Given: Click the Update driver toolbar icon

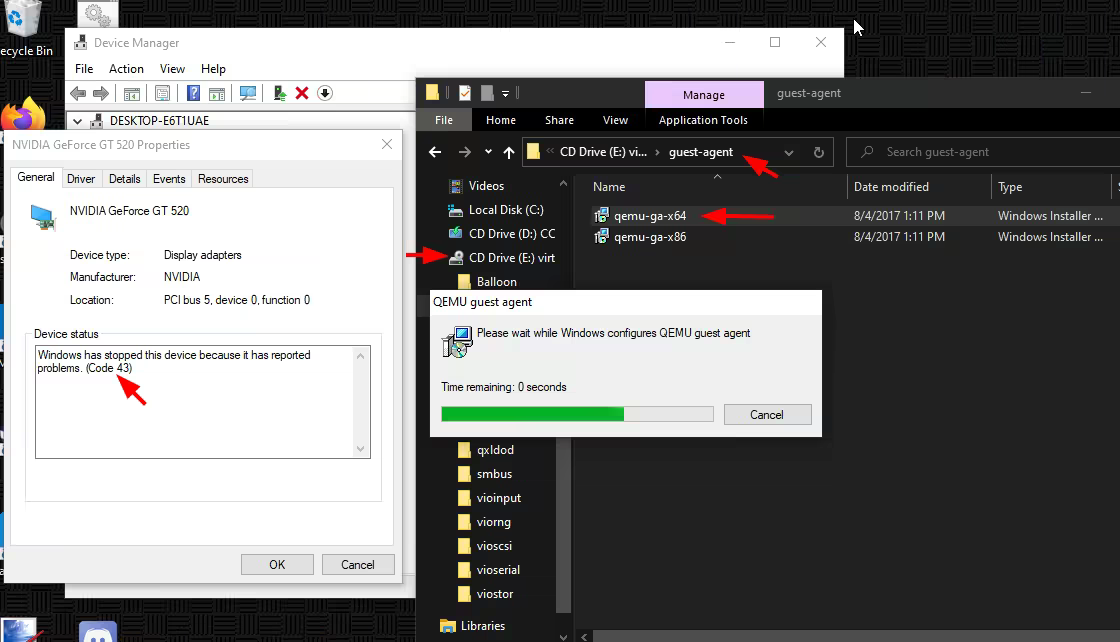Looking at the screenshot, I should click(280, 94).
